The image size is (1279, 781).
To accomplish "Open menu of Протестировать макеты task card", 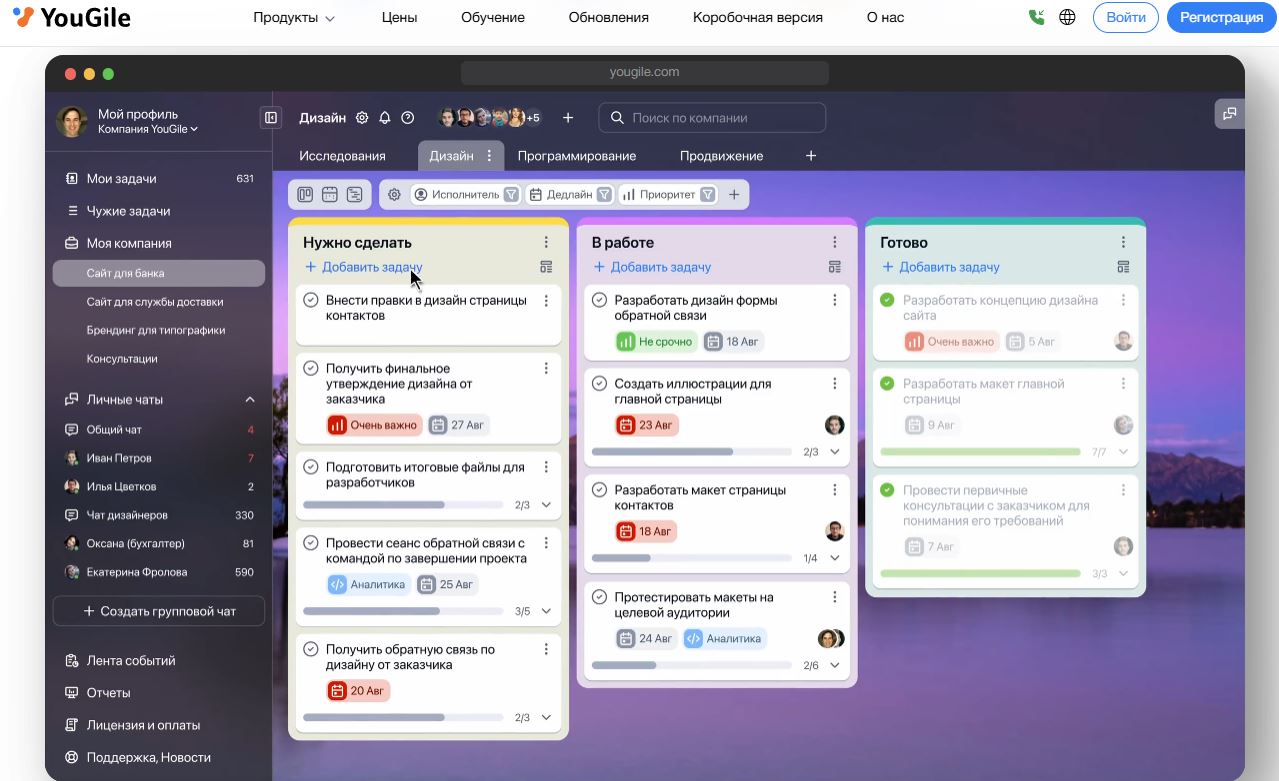I will (x=835, y=597).
